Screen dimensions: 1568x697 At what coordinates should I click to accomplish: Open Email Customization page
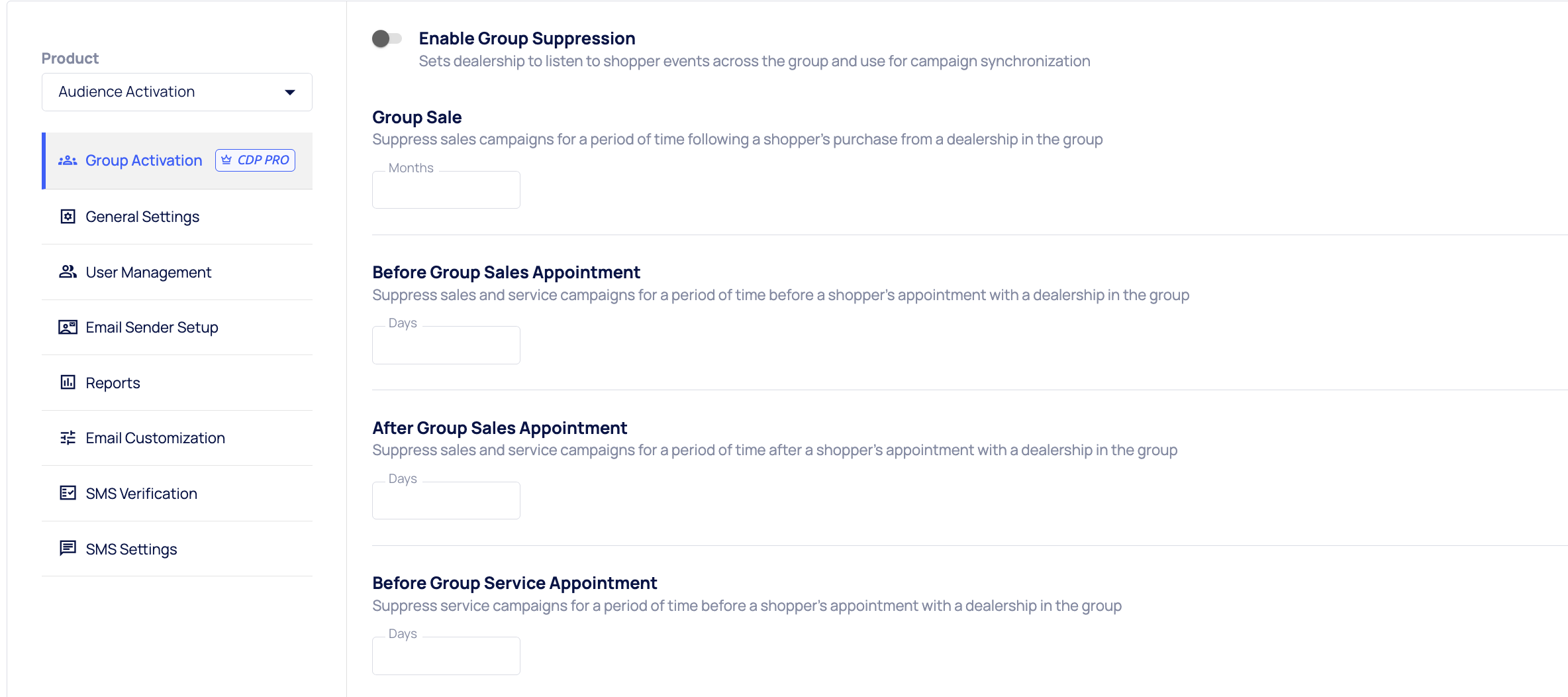(x=155, y=438)
